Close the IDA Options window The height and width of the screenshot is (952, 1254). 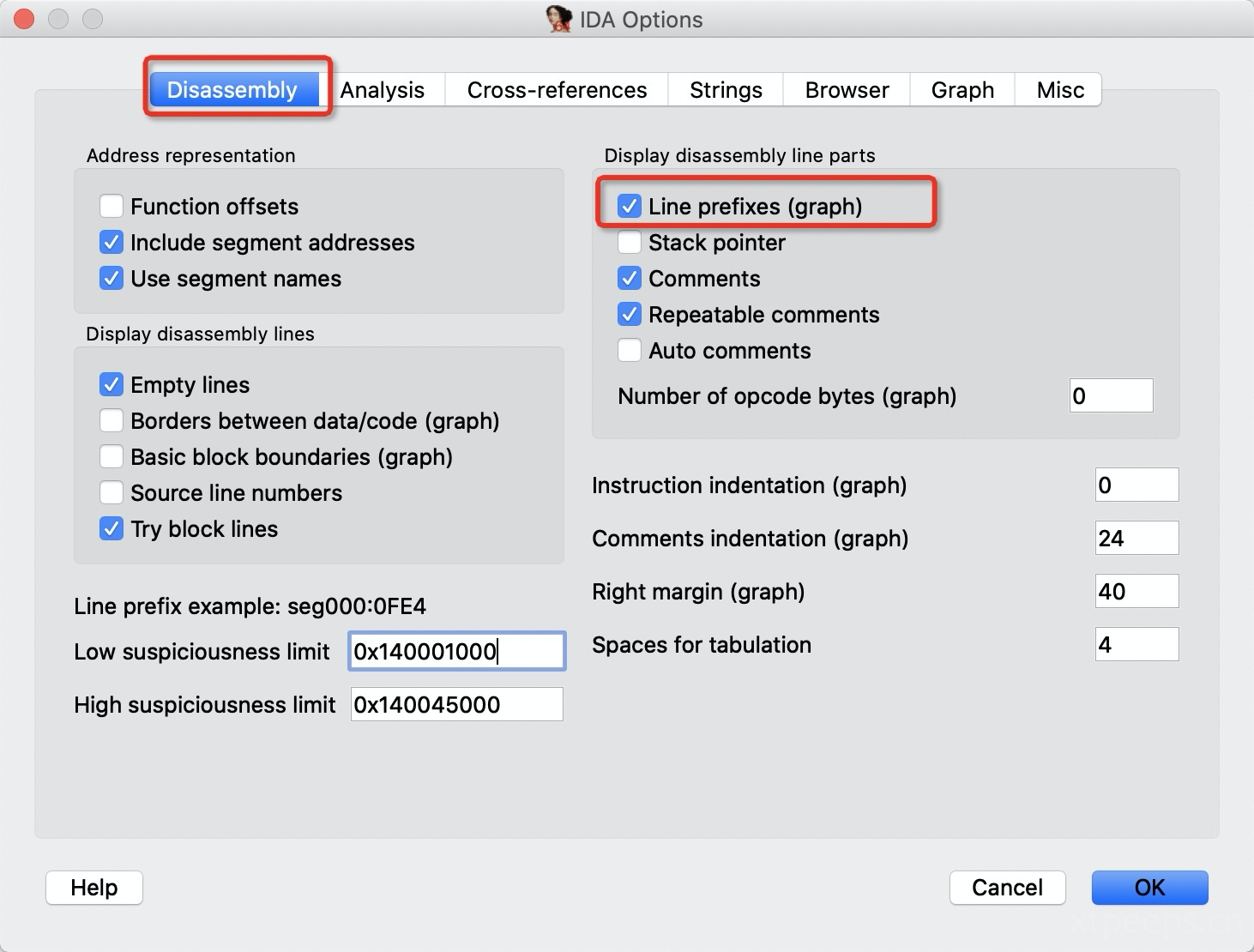coord(24,19)
